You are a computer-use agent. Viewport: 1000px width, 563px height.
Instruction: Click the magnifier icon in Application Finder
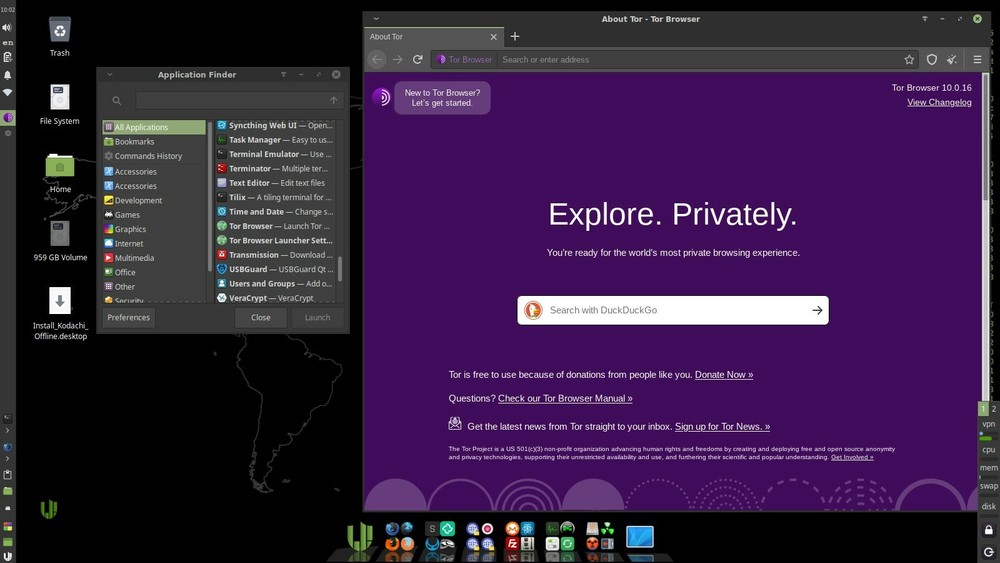click(x=117, y=100)
